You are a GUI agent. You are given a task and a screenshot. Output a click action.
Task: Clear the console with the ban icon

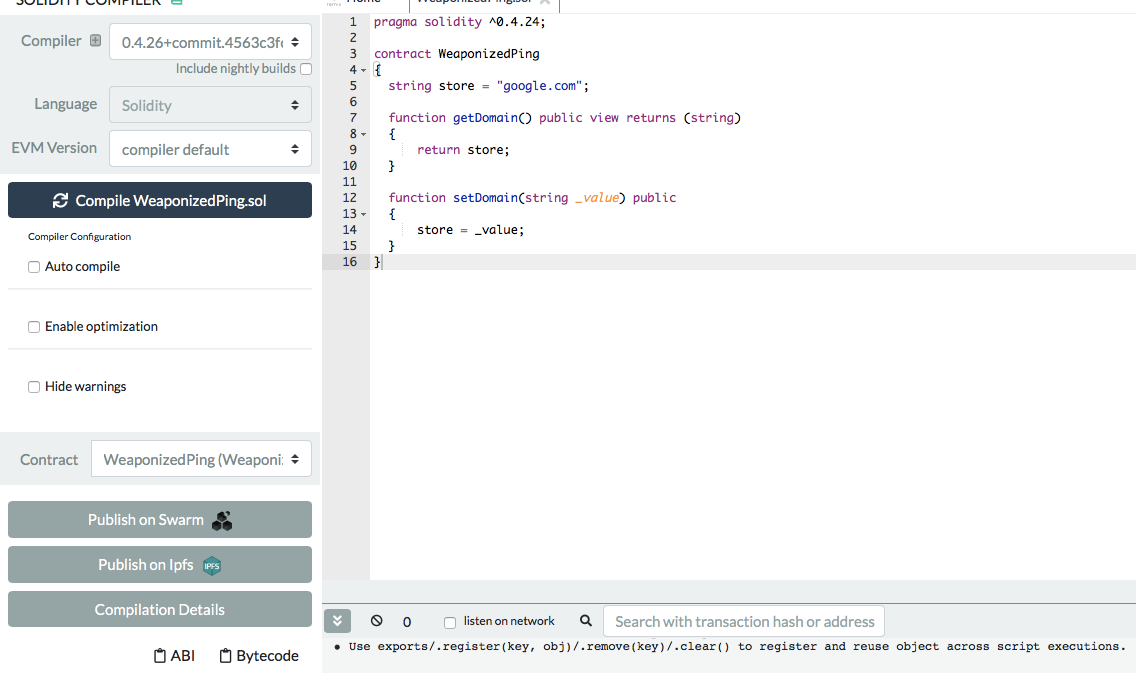(x=377, y=621)
